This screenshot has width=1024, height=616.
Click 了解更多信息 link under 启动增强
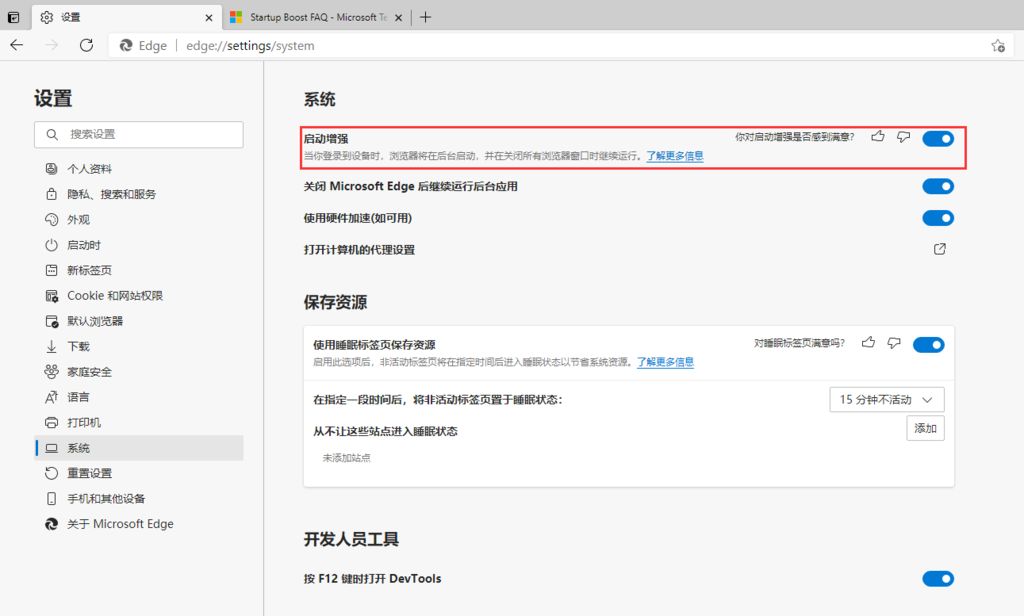pyautogui.click(x=674, y=156)
